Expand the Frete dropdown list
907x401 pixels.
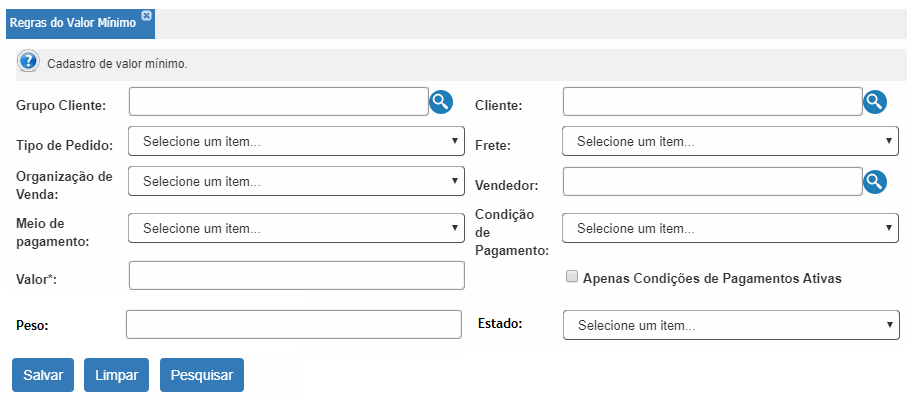pos(730,141)
